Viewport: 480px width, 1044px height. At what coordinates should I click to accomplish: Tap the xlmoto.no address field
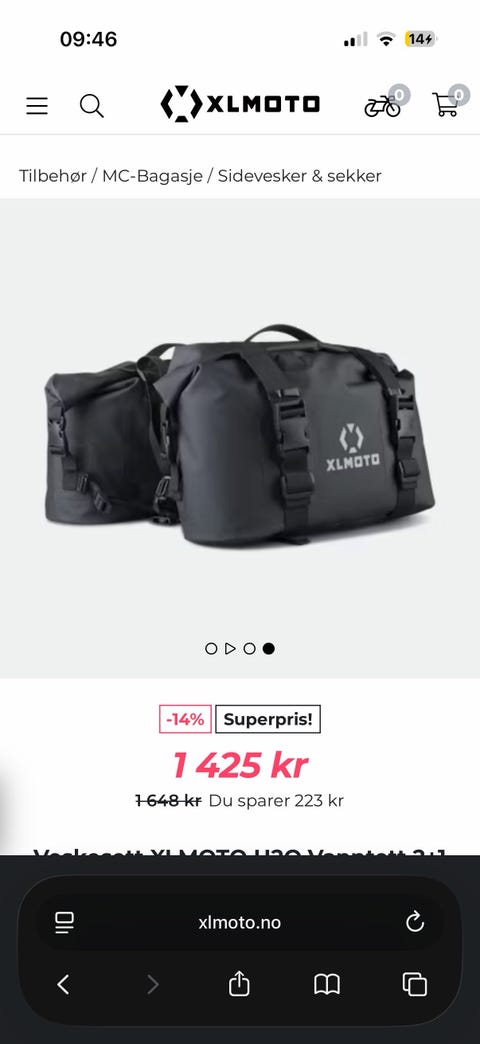[240, 922]
